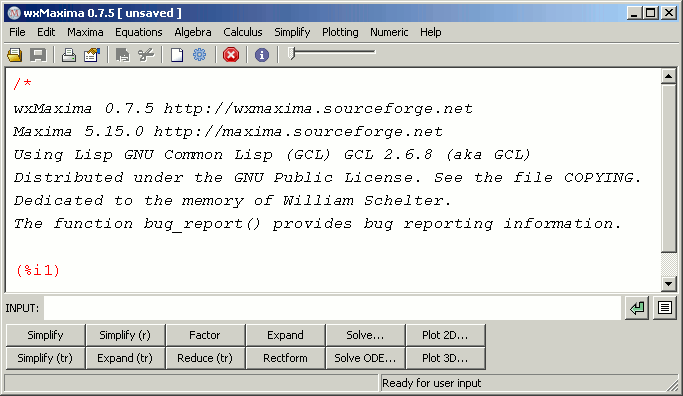Click the Save session floppy icon
This screenshot has width=683, height=396.
pyautogui.click(x=38, y=55)
